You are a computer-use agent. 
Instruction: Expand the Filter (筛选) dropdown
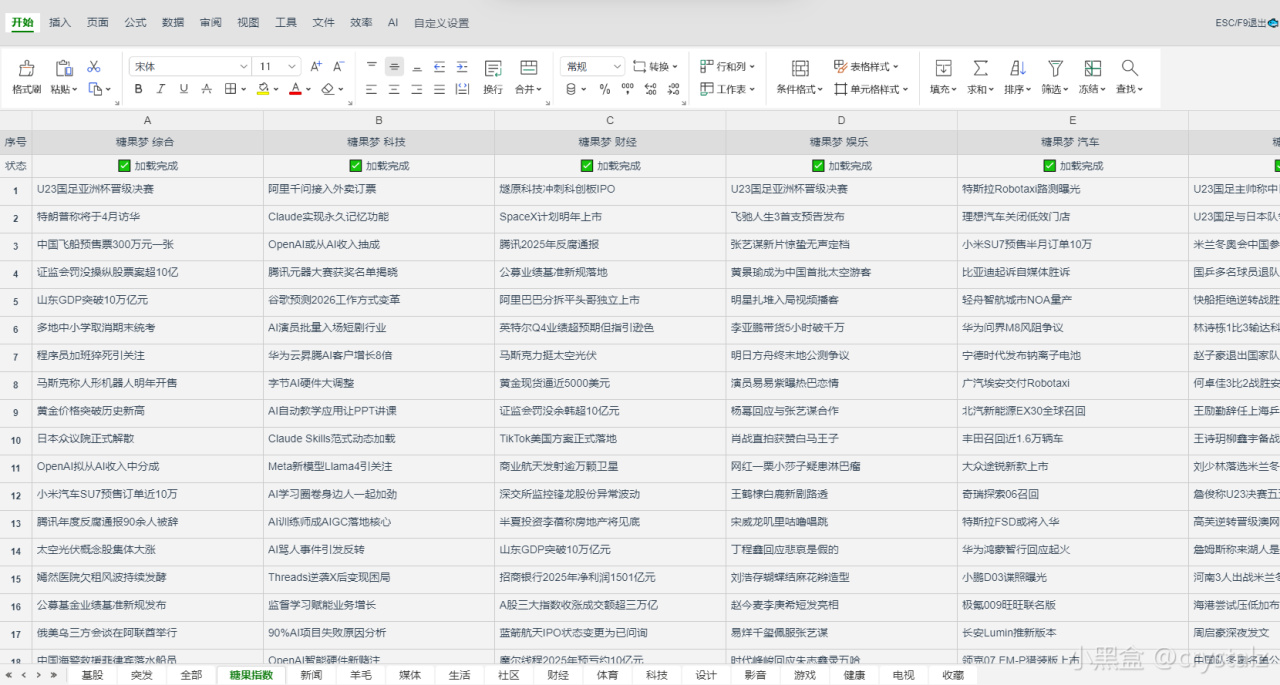(x=1055, y=89)
